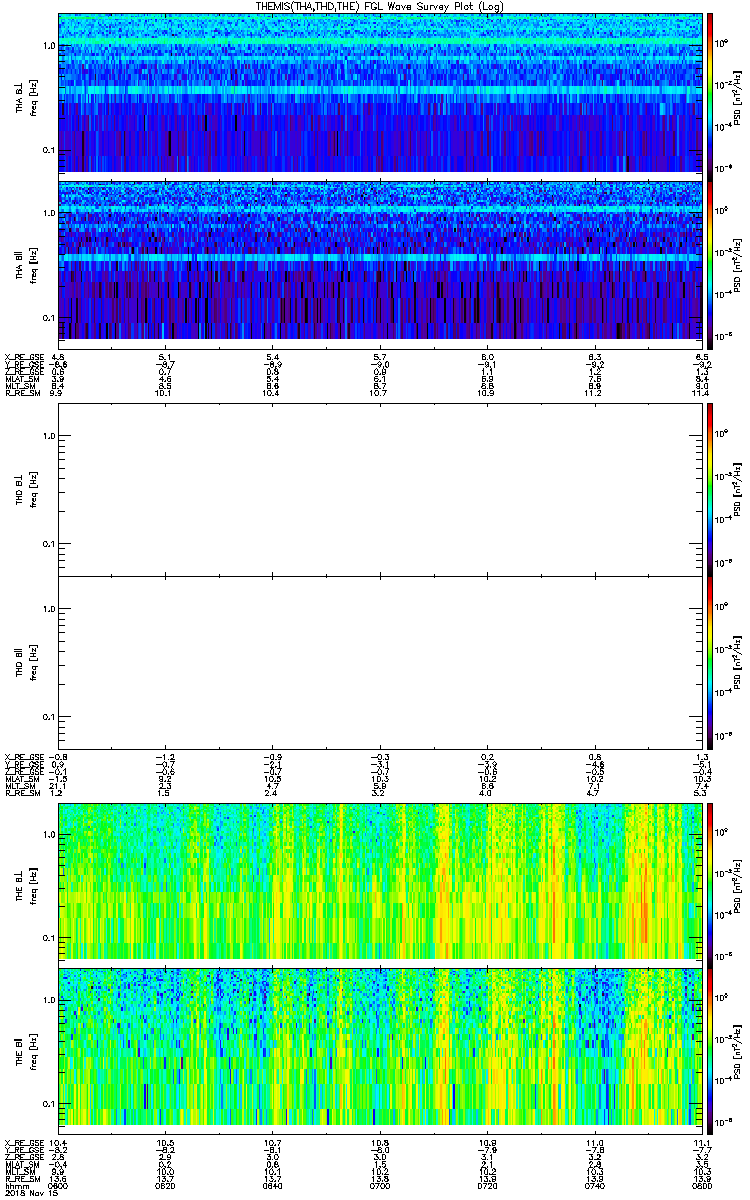Click the PSD color bar beside THE B-parallel
This screenshot has height=1200, width=750.
[x=710, y=1048]
